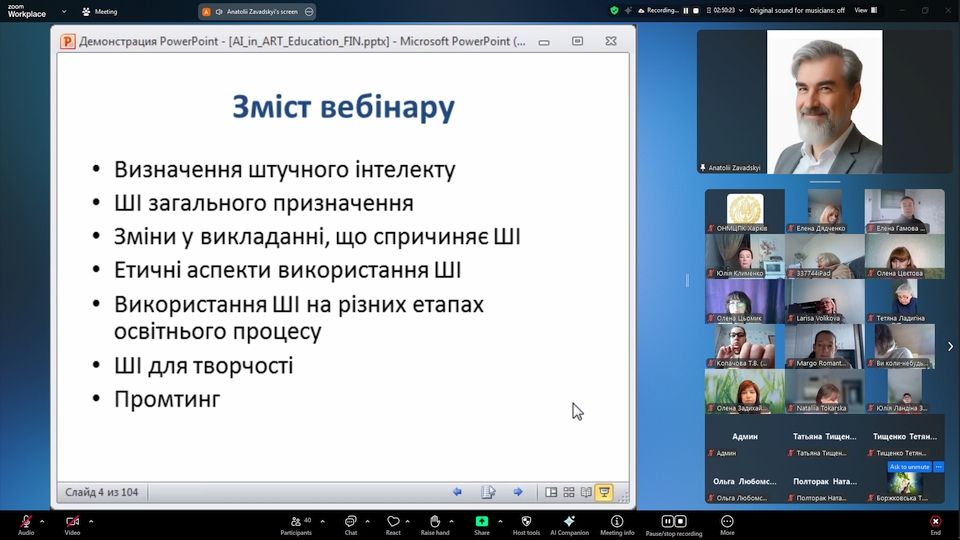Expand caret next to Share
Screen dimensions: 960x540
point(500,522)
